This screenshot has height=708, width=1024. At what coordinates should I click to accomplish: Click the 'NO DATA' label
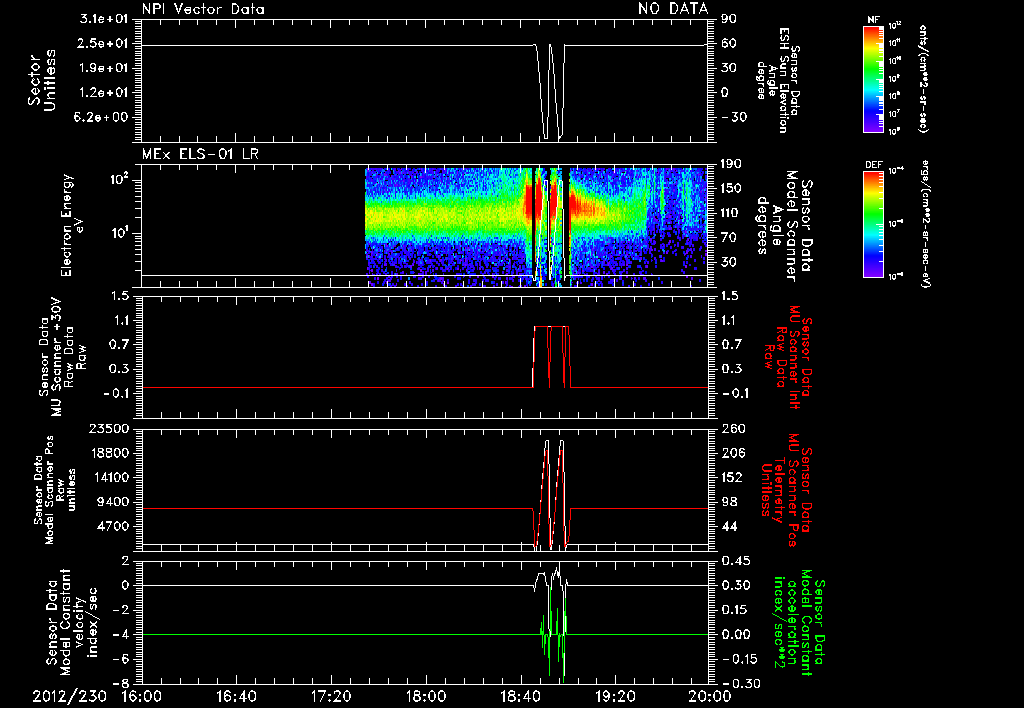click(673, 9)
